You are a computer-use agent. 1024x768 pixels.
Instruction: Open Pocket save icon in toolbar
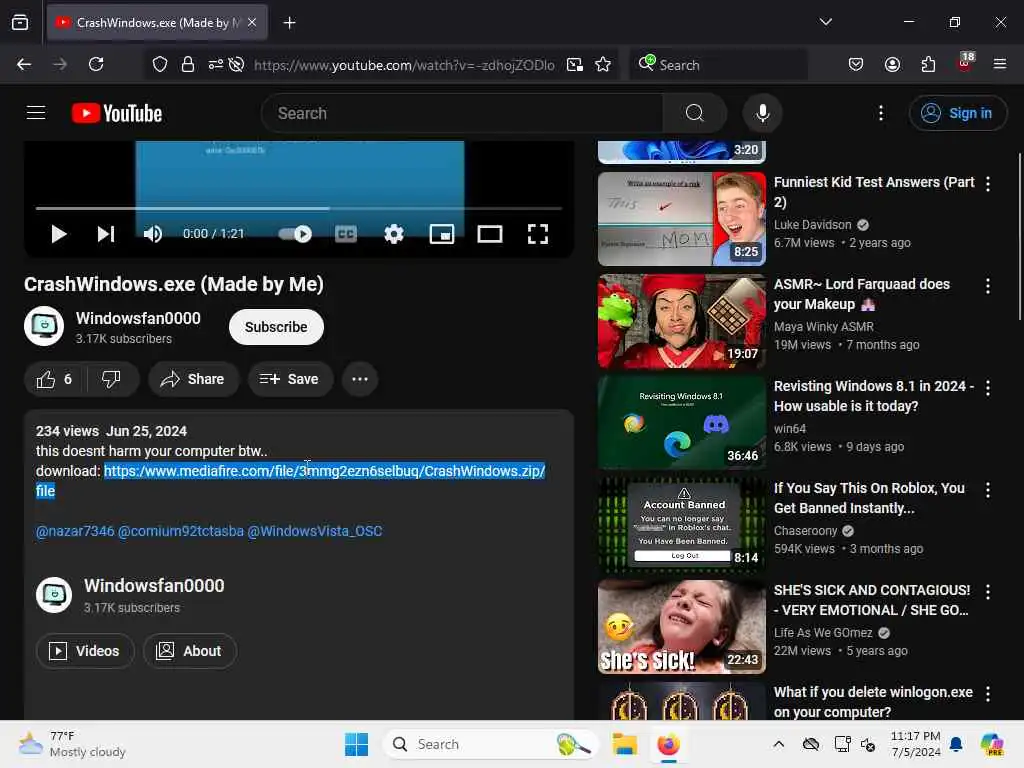(856, 64)
